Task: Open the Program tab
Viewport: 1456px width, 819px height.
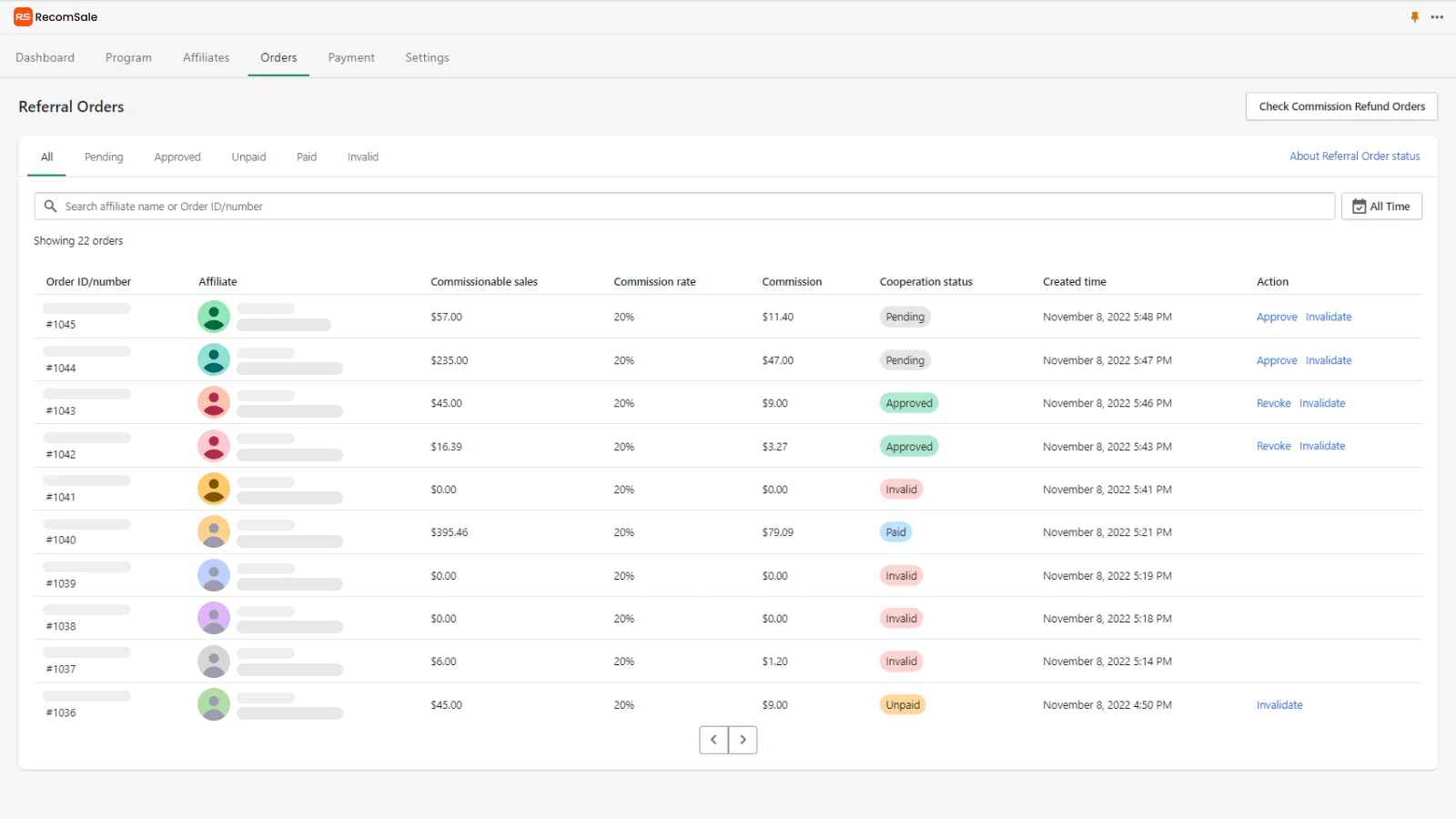Action: [128, 57]
